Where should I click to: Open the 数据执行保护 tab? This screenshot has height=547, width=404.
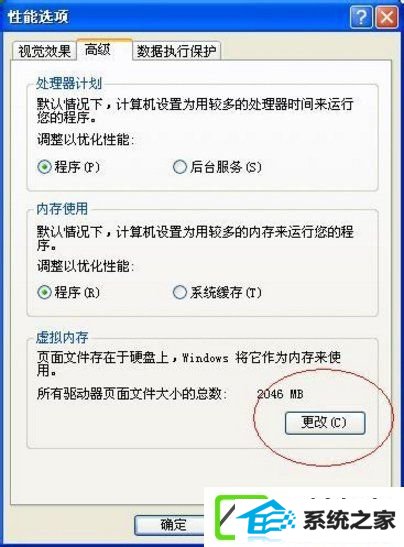pyautogui.click(x=177, y=51)
